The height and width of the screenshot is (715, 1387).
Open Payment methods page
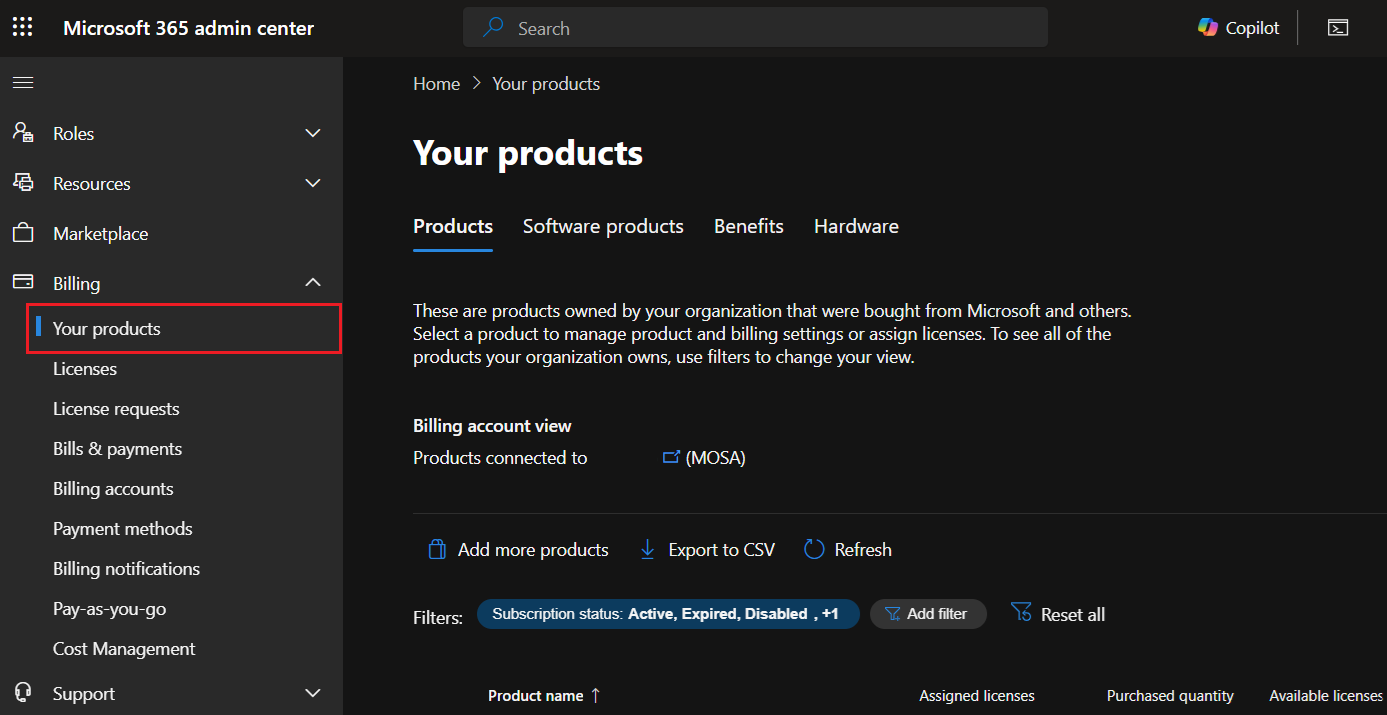123,529
